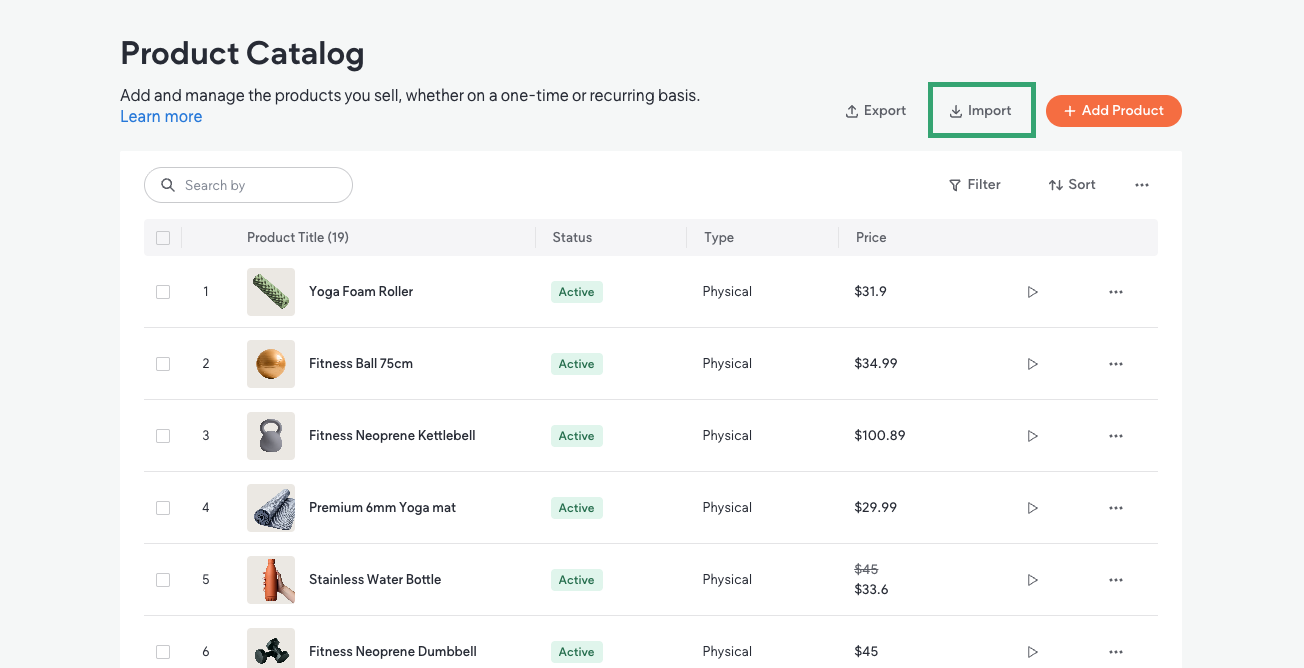This screenshot has width=1304, height=668.
Task: Click the Add Product button
Action: point(1113,110)
